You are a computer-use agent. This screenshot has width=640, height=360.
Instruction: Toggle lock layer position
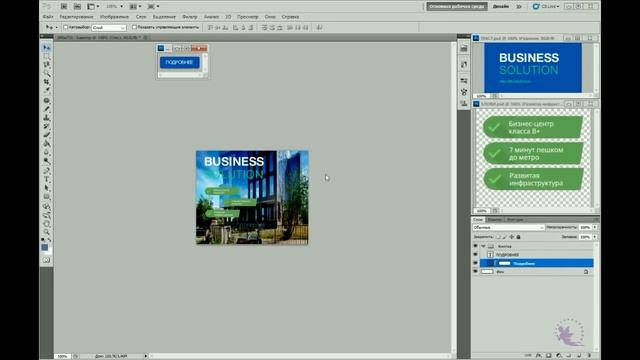pos(512,237)
